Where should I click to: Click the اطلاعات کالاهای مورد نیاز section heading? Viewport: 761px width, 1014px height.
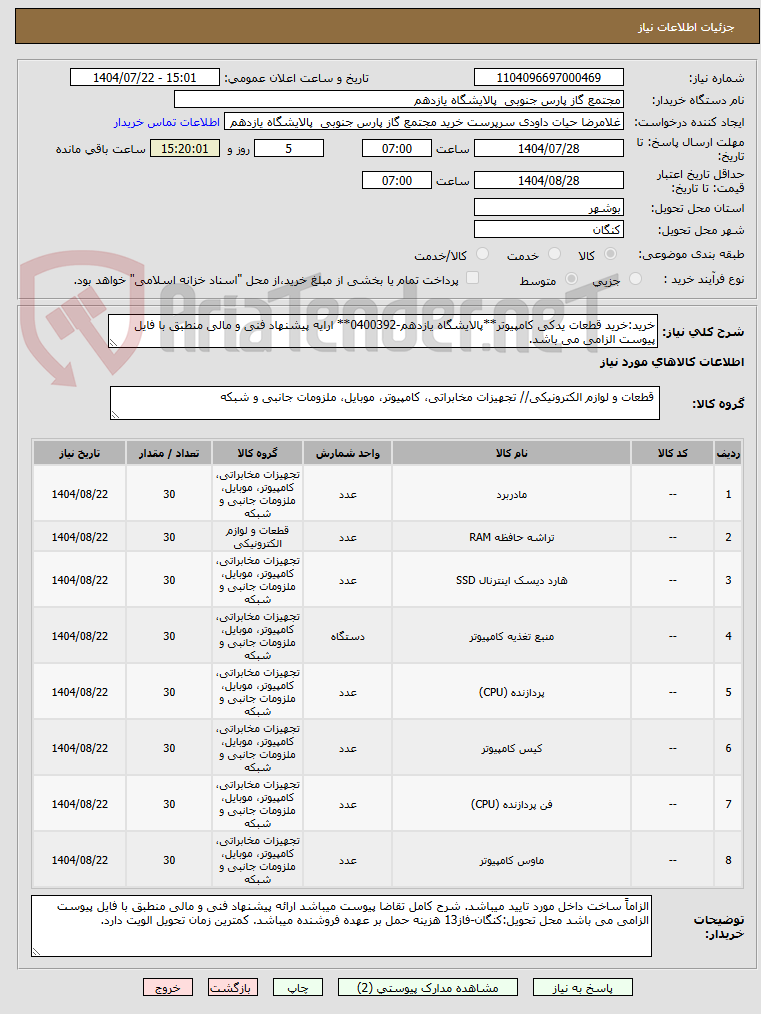click(x=672, y=362)
